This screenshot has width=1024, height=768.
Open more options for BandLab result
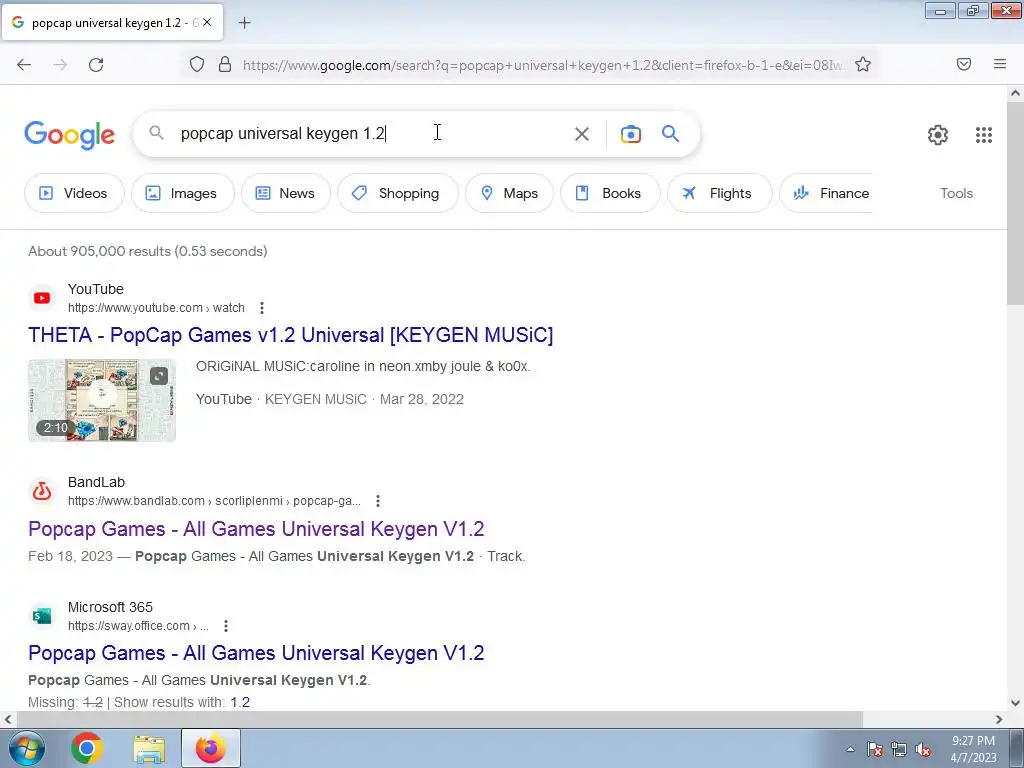coord(377,501)
